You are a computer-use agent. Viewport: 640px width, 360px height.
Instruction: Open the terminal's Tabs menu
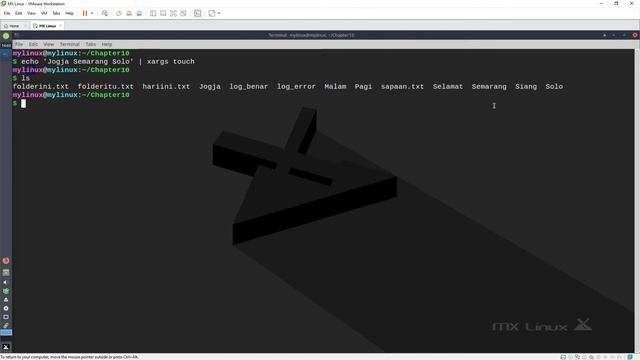[x=91, y=44]
